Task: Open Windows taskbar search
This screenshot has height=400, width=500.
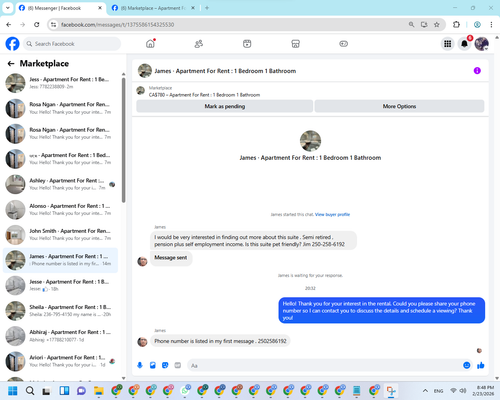Action: coord(30,391)
